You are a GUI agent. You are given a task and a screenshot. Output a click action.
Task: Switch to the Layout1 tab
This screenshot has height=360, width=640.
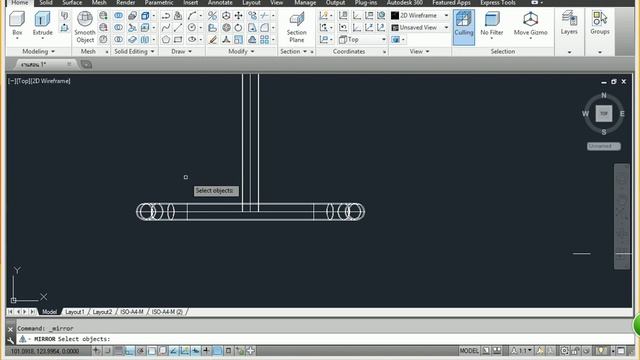[75, 312]
